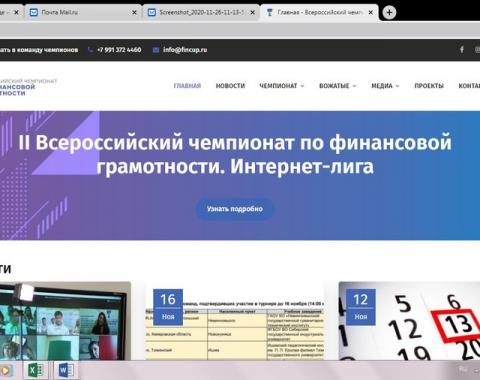Viewport: 480px width, 380px height.
Task: Click the 12 Ноя date badge
Action: coord(361,307)
